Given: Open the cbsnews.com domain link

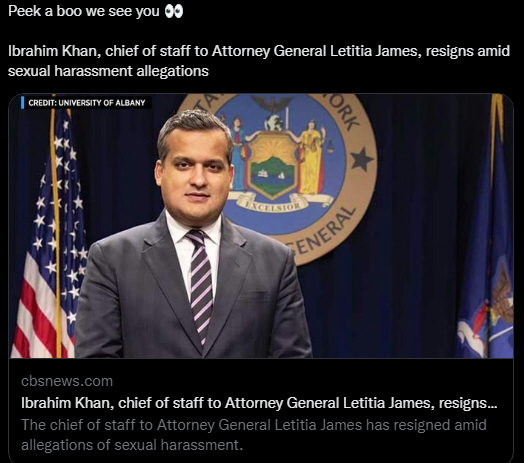Looking at the screenshot, I should pos(67,381).
